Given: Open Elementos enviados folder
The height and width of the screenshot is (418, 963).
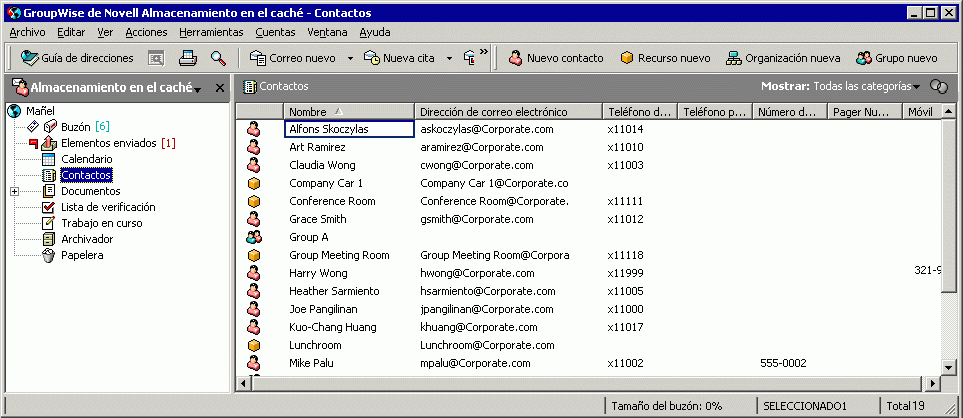Looking at the screenshot, I should 108,143.
